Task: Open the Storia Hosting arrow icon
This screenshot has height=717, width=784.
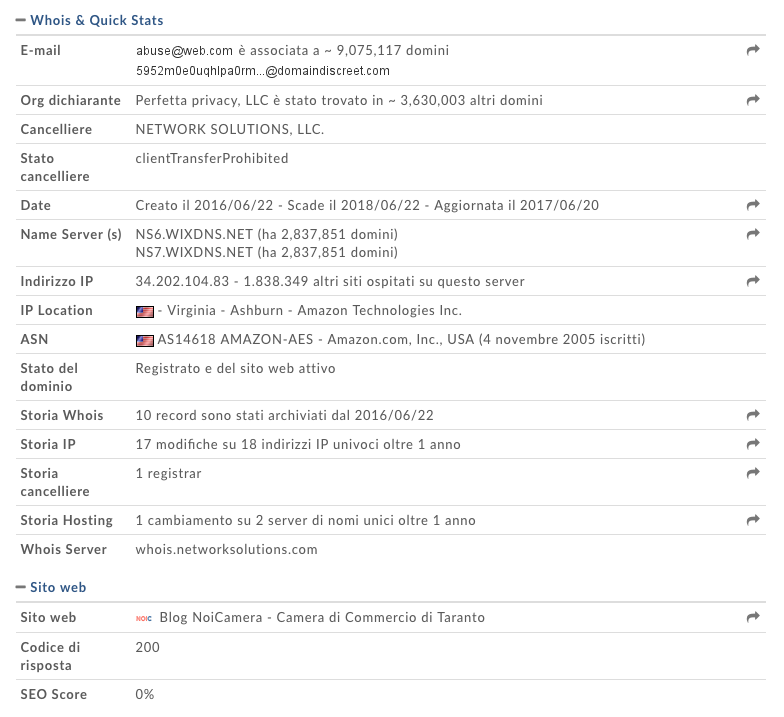Action: point(753,520)
